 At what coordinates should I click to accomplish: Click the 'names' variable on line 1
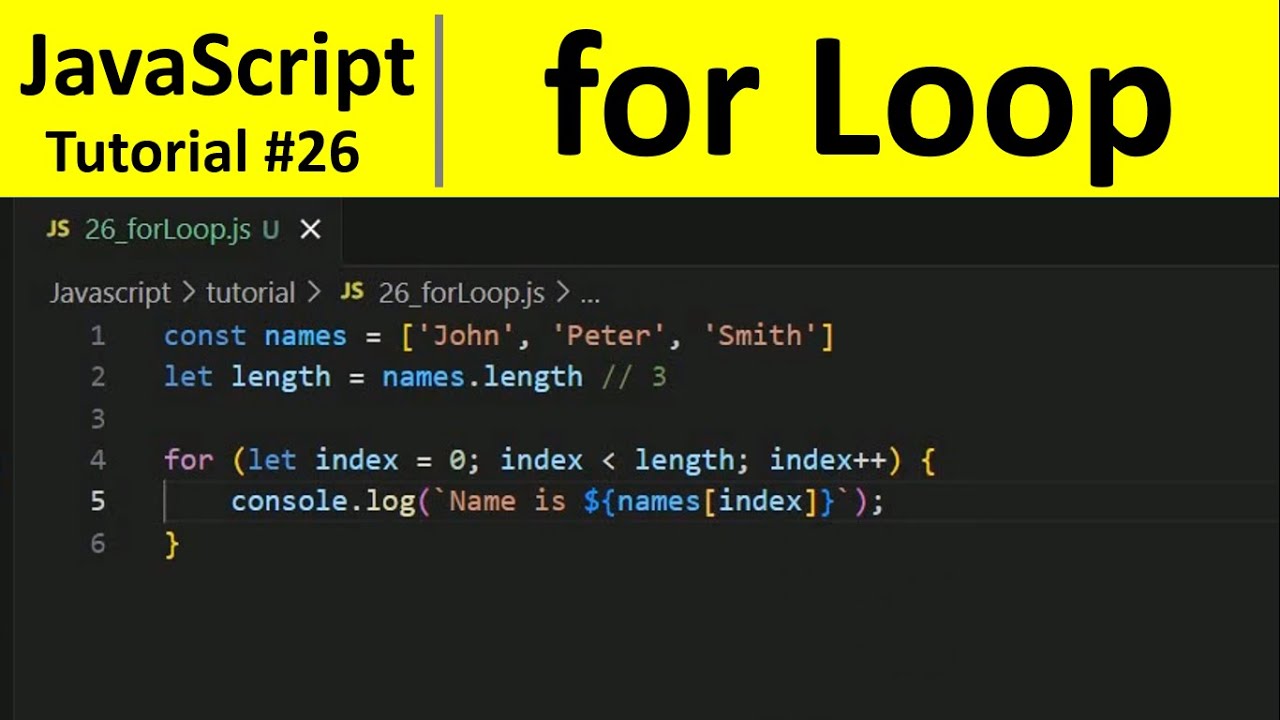[306, 336]
